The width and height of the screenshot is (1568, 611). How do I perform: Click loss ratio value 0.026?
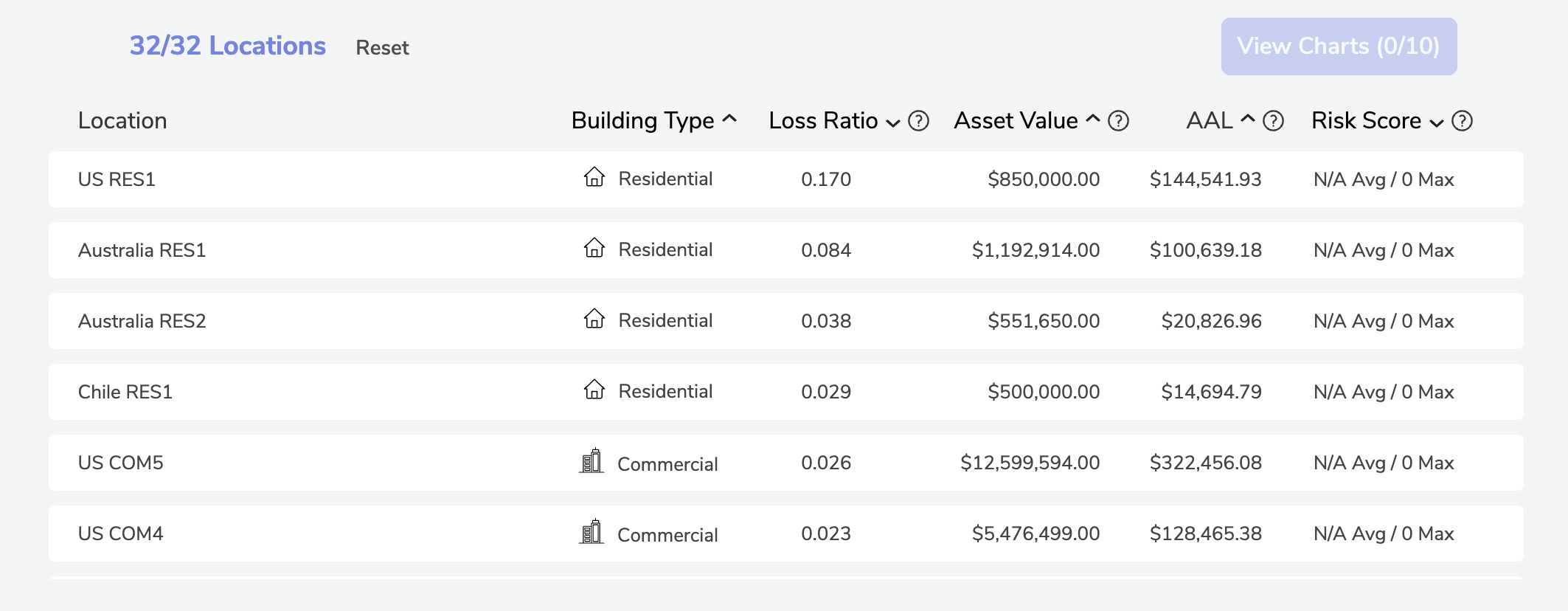tap(826, 463)
